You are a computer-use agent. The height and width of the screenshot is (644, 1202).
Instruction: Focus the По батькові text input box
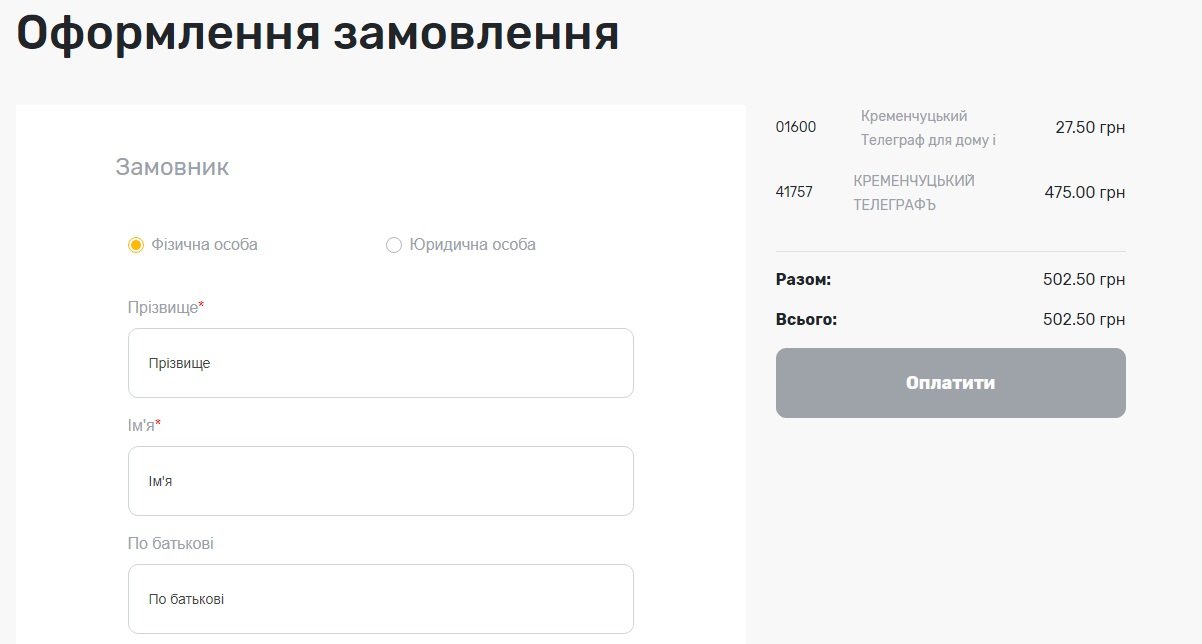point(380,599)
